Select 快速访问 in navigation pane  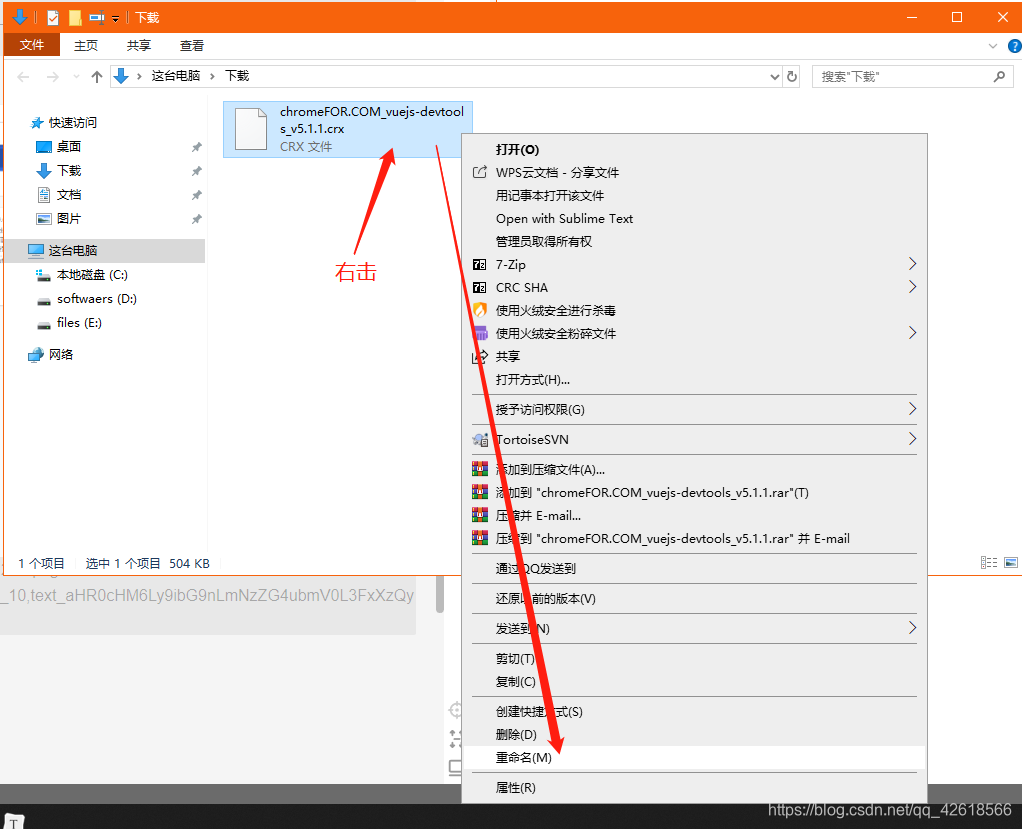click(72, 123)
